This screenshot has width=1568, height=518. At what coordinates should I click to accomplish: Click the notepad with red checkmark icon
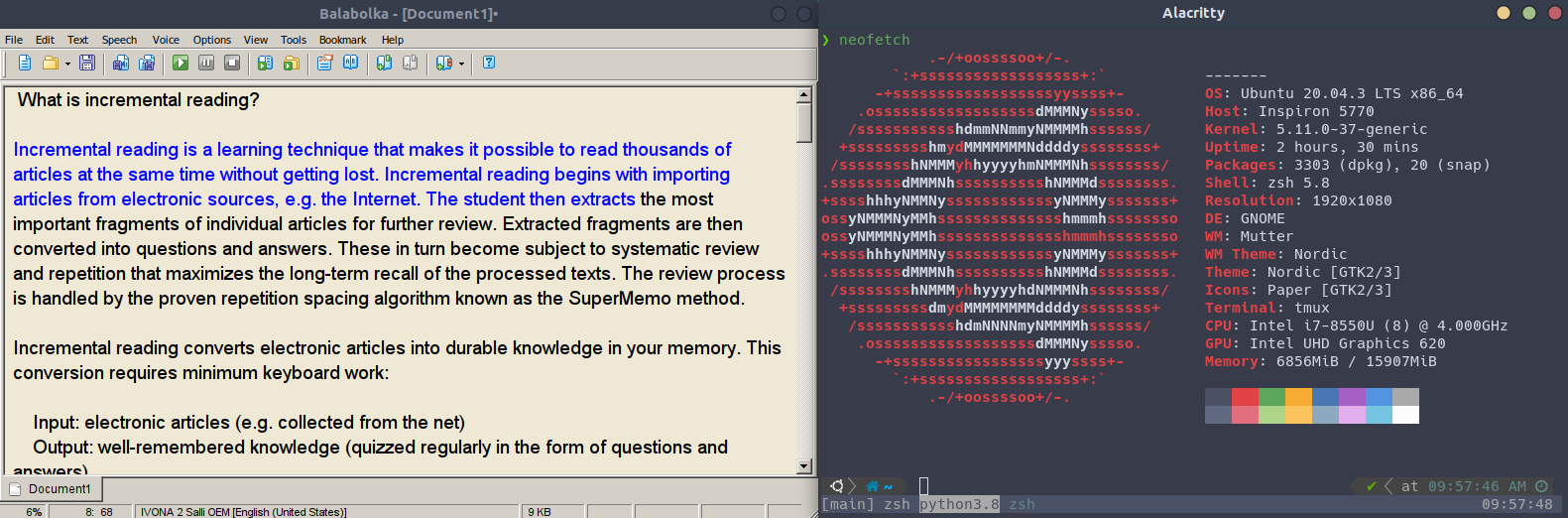pyautogui.click(x=324, y=63)
